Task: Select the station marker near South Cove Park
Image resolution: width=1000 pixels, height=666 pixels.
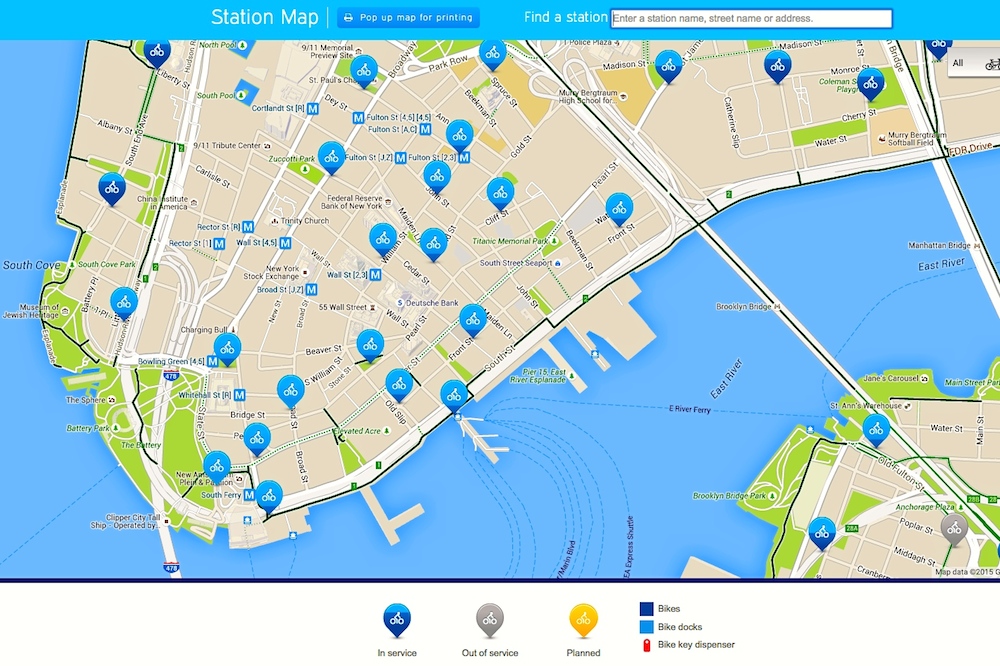Action: (123, 301)
